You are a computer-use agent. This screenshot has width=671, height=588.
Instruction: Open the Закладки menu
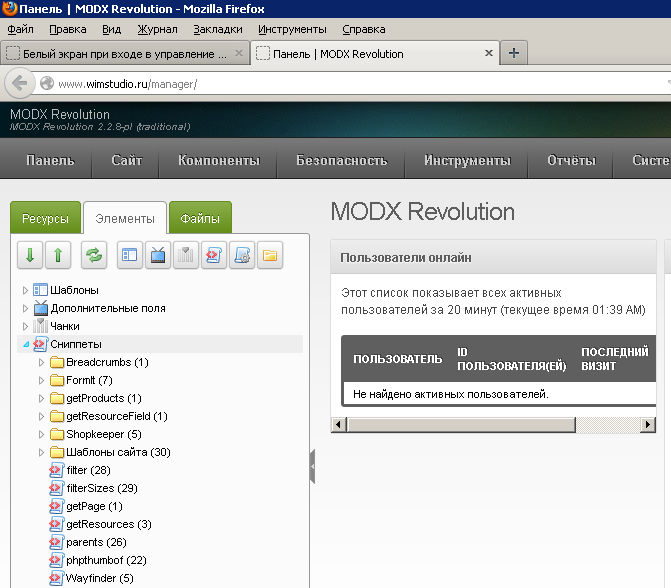pyautogui.click(x=218, y=29)
